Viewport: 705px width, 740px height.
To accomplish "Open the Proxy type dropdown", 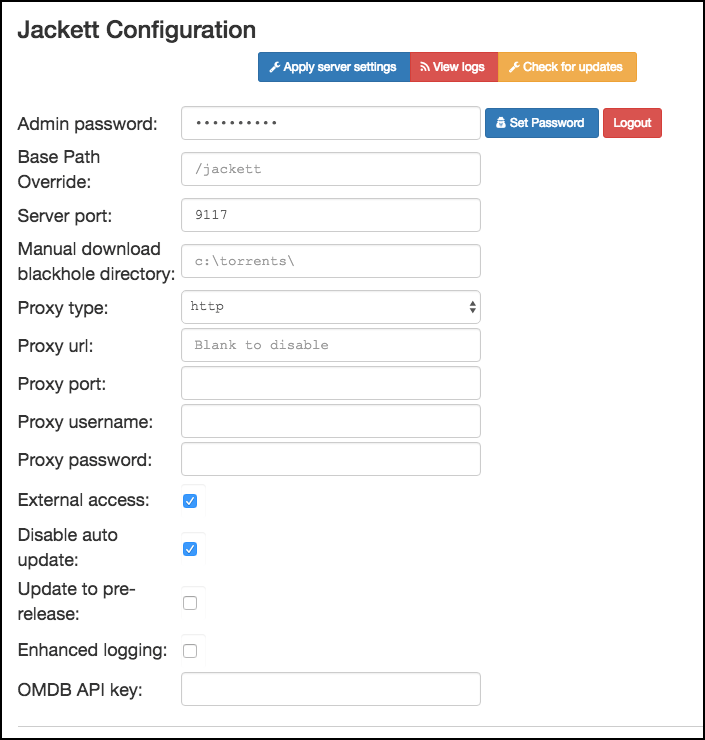I will 331,307.
